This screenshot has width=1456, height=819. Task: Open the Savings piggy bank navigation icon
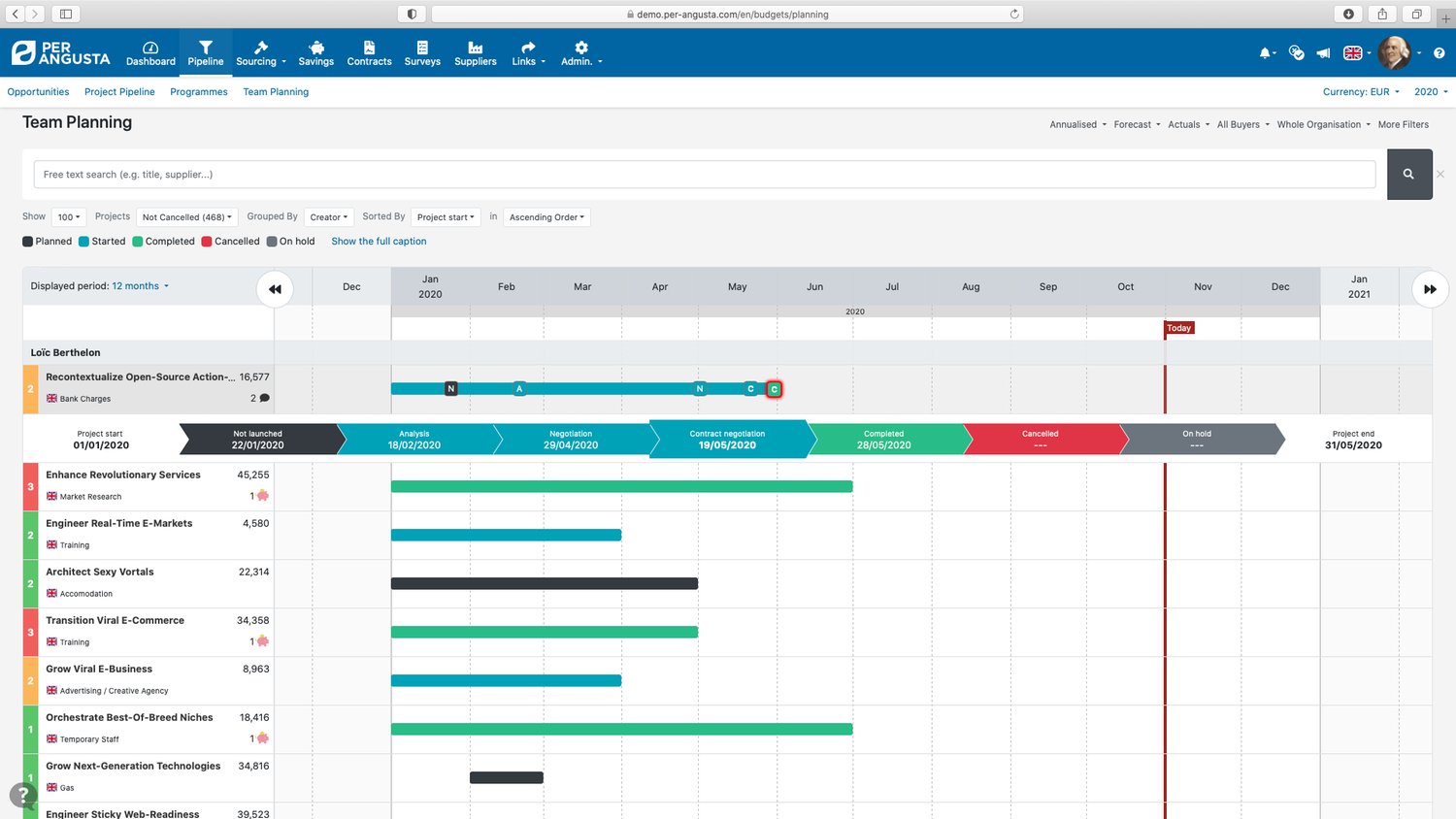pos(315,46)
